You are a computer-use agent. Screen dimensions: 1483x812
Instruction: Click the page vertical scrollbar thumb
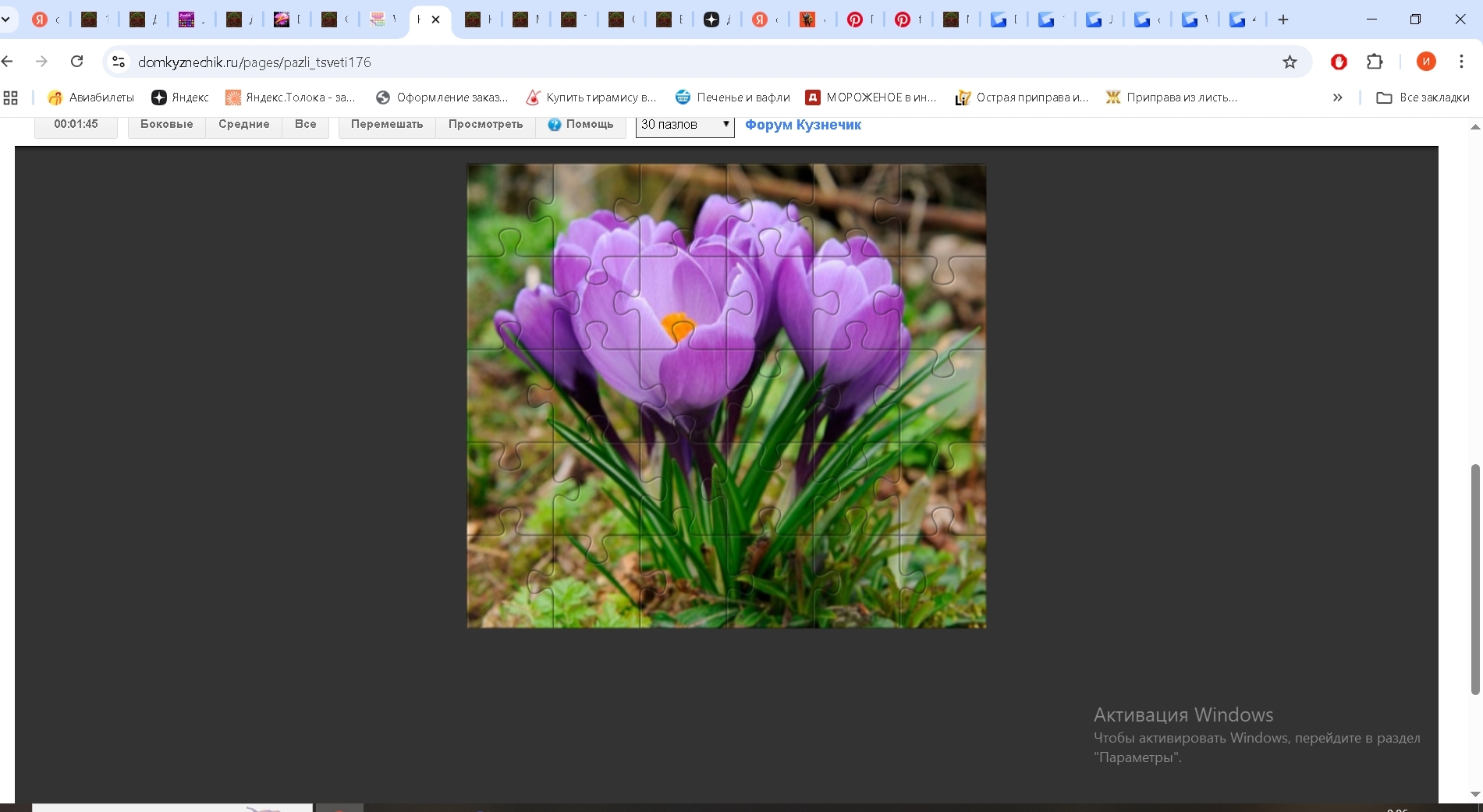point(1474,579)
